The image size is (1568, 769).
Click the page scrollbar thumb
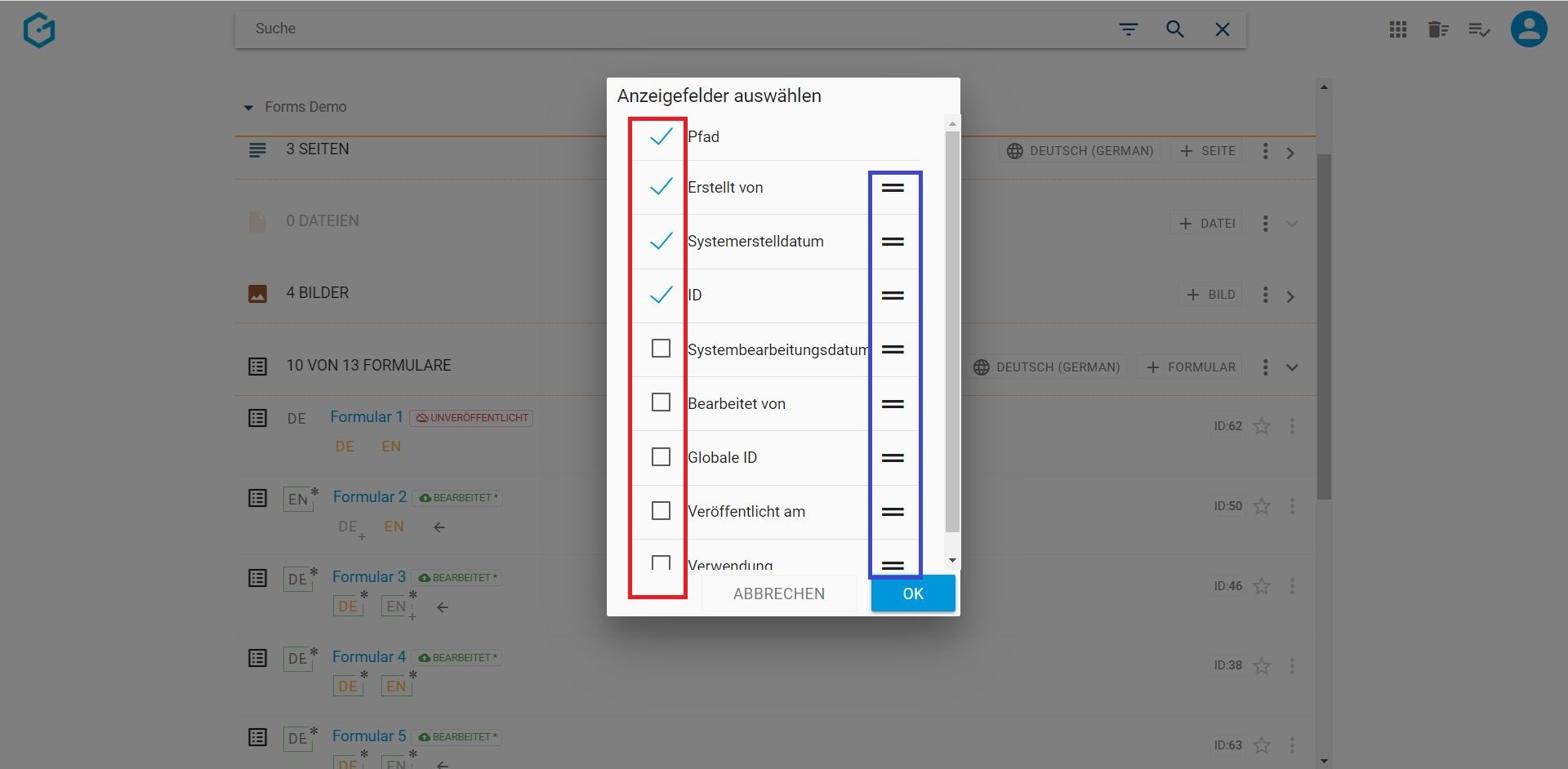1324,327
